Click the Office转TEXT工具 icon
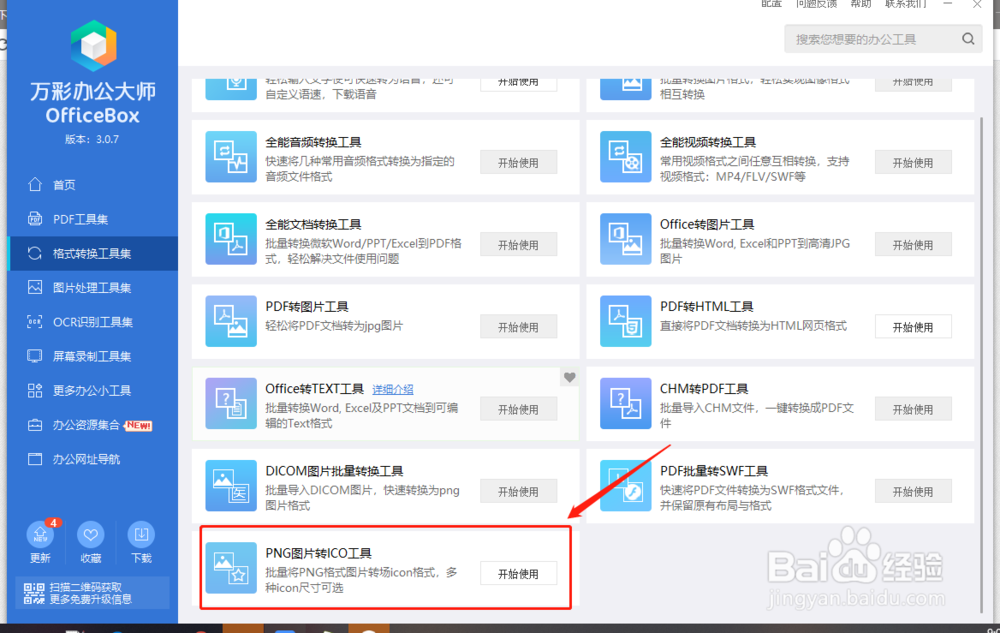 (x=231, y=404)
